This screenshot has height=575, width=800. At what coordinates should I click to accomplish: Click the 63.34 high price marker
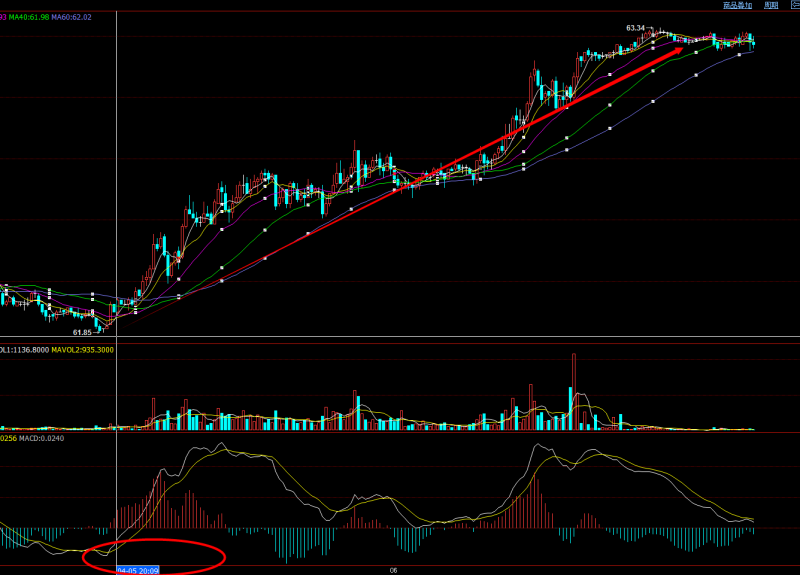pos(635,28)
